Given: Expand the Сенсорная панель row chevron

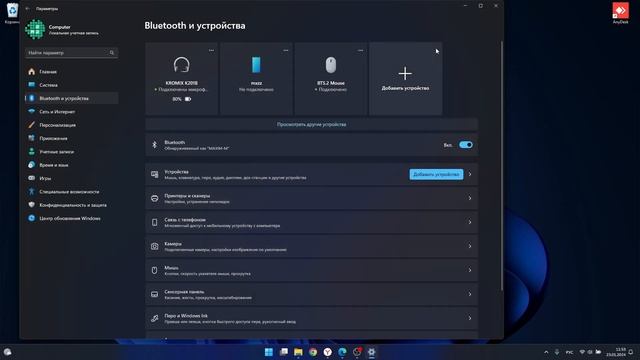Looking at the screenshot, I should point(470,294).
